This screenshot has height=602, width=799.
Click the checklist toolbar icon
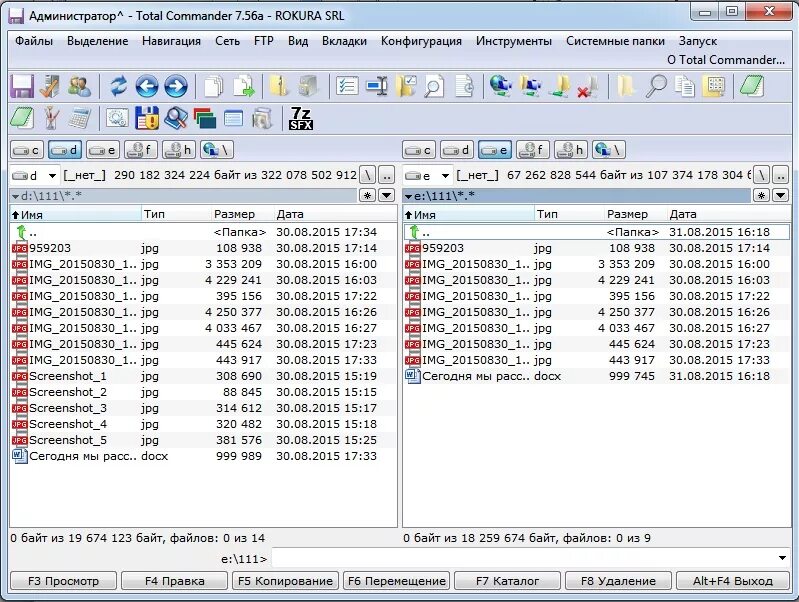[x=347, y=86]
